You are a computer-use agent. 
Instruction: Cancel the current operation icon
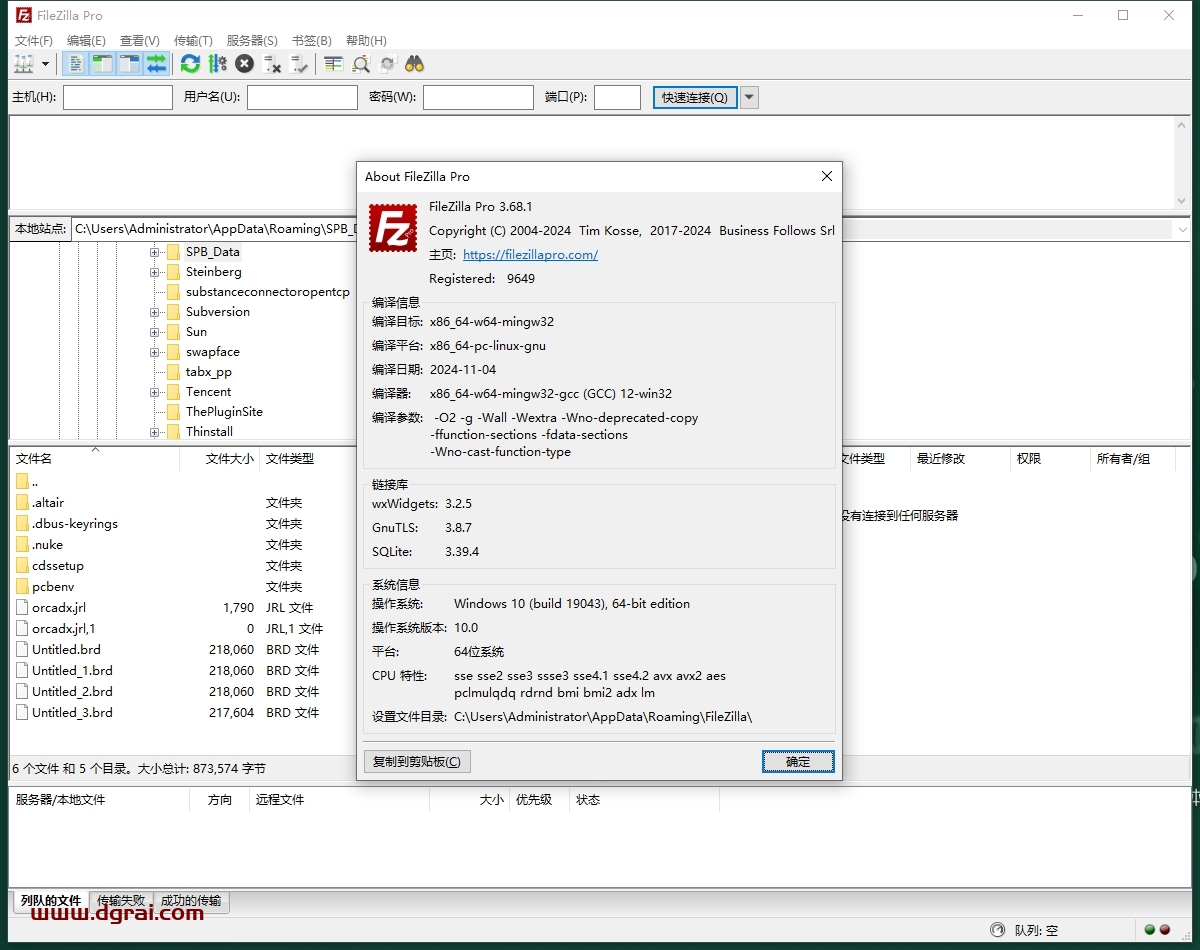click(x=244, y=64)
